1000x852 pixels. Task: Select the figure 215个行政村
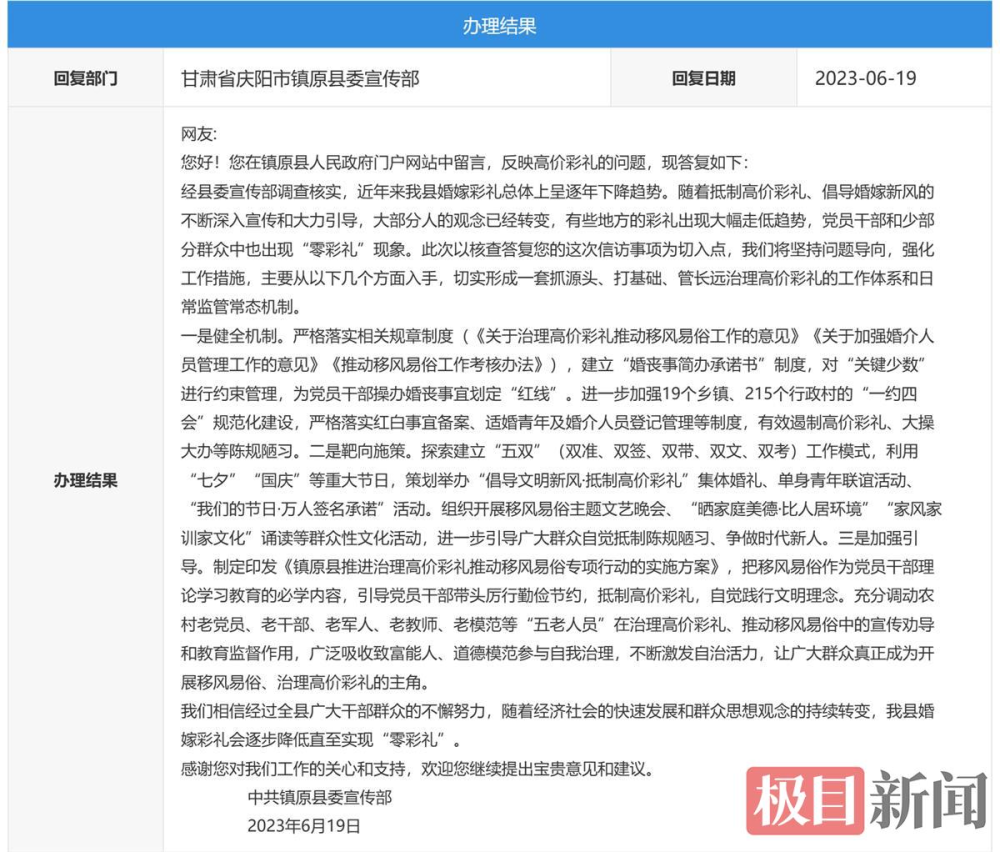point(798,393)
